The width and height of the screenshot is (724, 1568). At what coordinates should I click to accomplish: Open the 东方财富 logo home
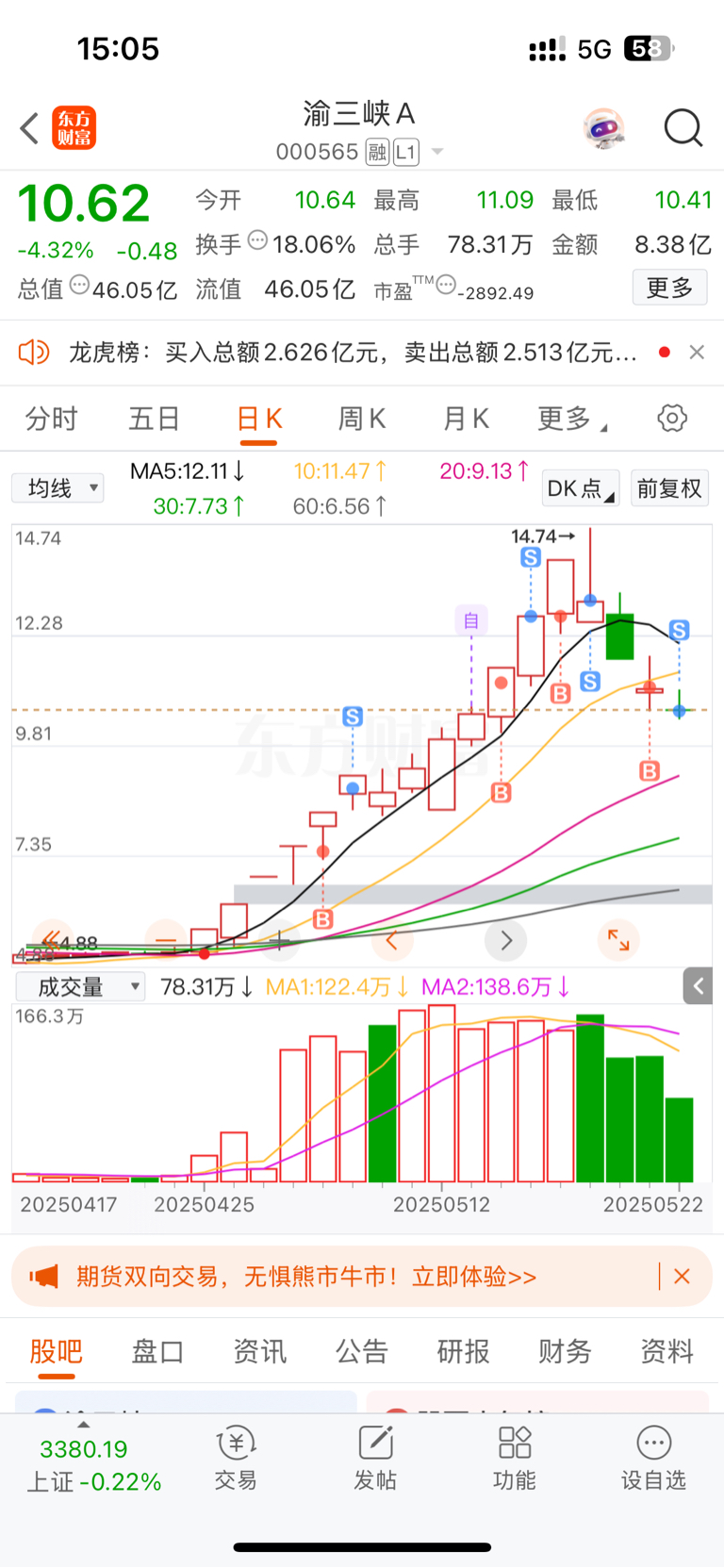74,128
